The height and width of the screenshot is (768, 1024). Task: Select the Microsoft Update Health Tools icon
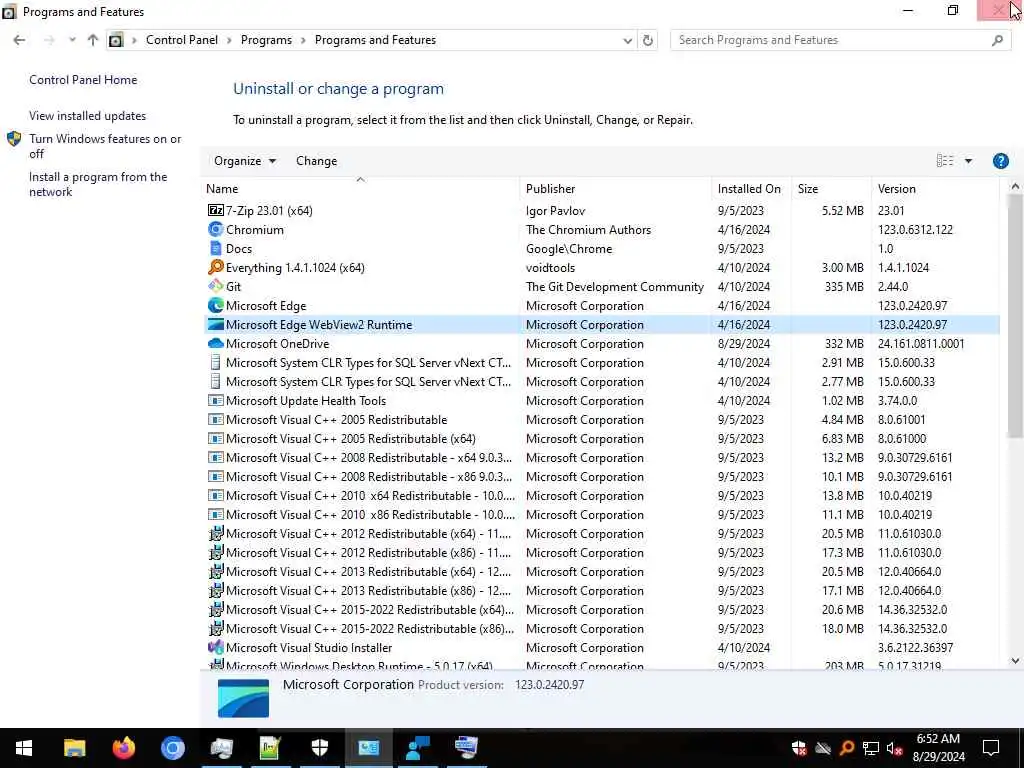[x=216, y=400]
